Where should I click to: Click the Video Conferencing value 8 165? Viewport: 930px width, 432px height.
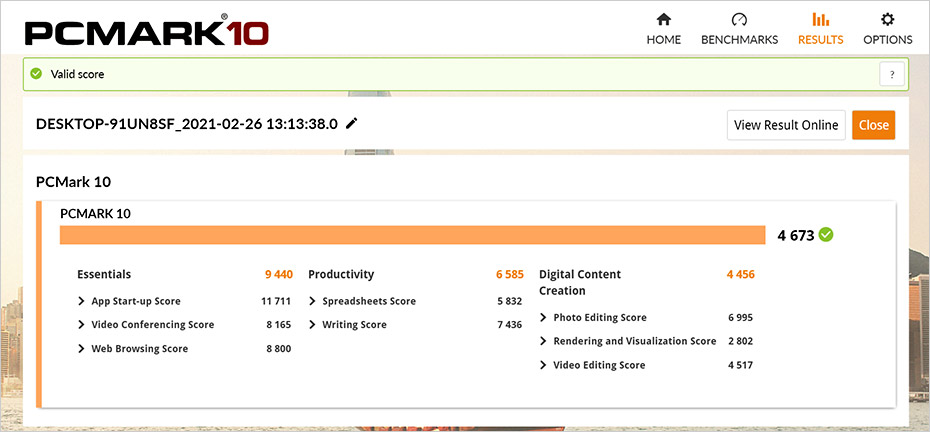click(278, 325)
